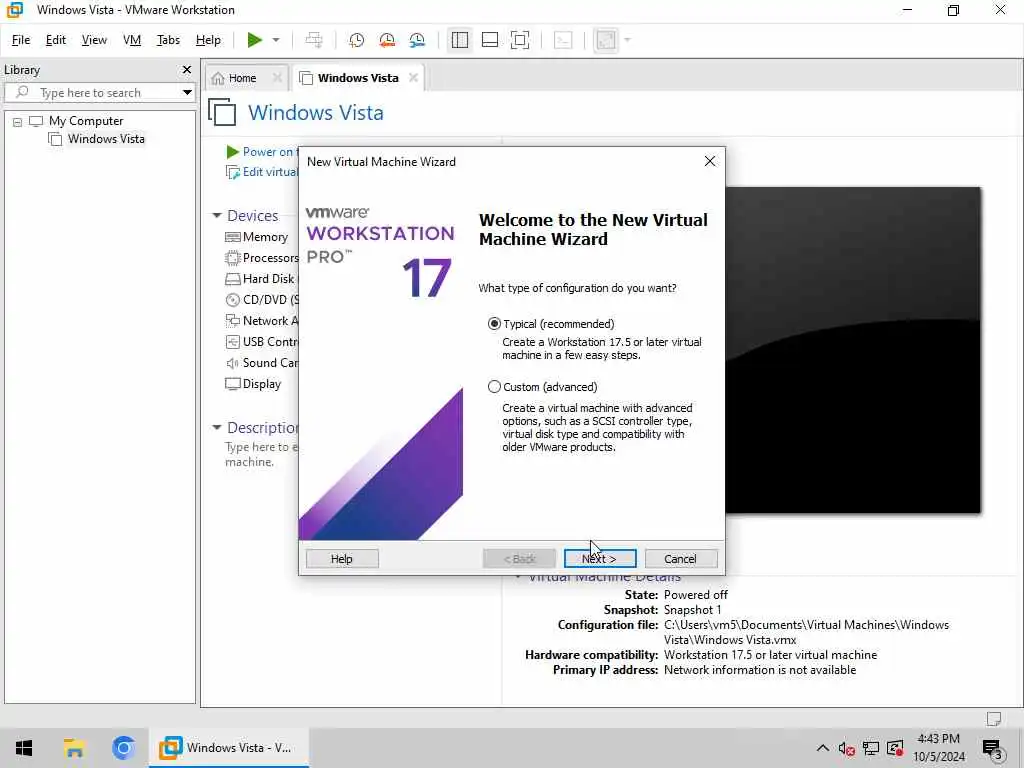Viewport: 1024px width, 768px height.
Task: Close the Windows Vista tab
Action: pyautogui.click(x=413, y=78)
